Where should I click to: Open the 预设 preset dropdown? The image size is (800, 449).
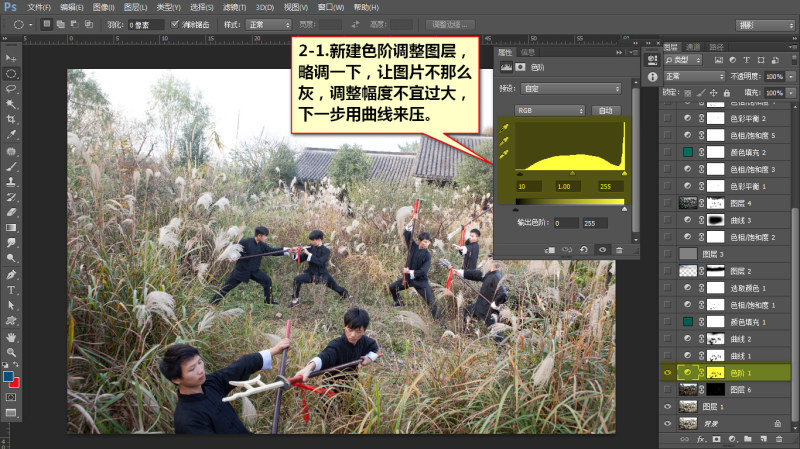coord(571,88)
